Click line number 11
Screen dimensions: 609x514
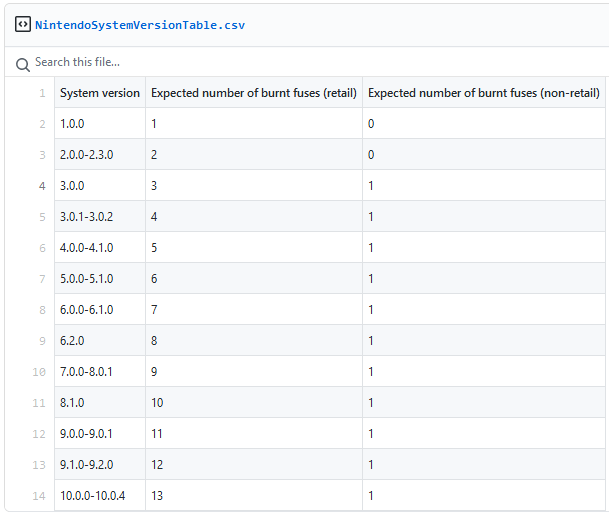(x=39, y=403)
